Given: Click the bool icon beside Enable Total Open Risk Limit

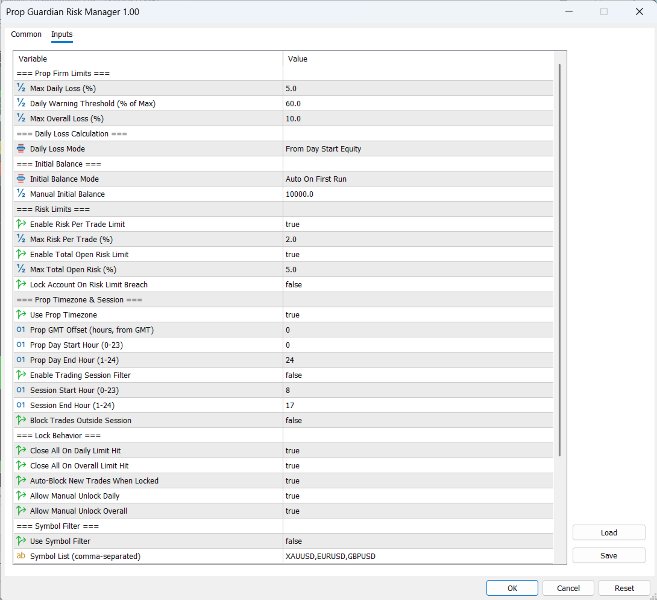Looking at the screenshot, I should [21, 254].
